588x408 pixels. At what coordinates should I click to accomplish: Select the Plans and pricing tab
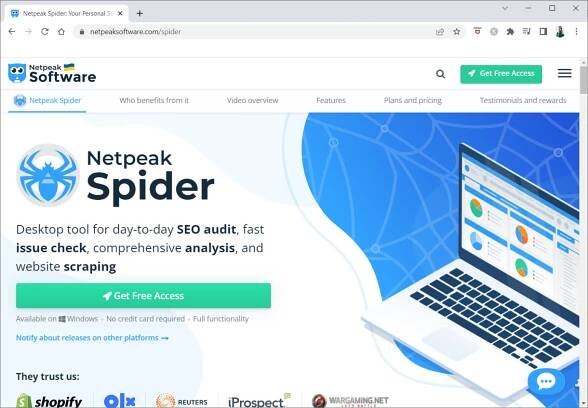click(x=412, y=100)
